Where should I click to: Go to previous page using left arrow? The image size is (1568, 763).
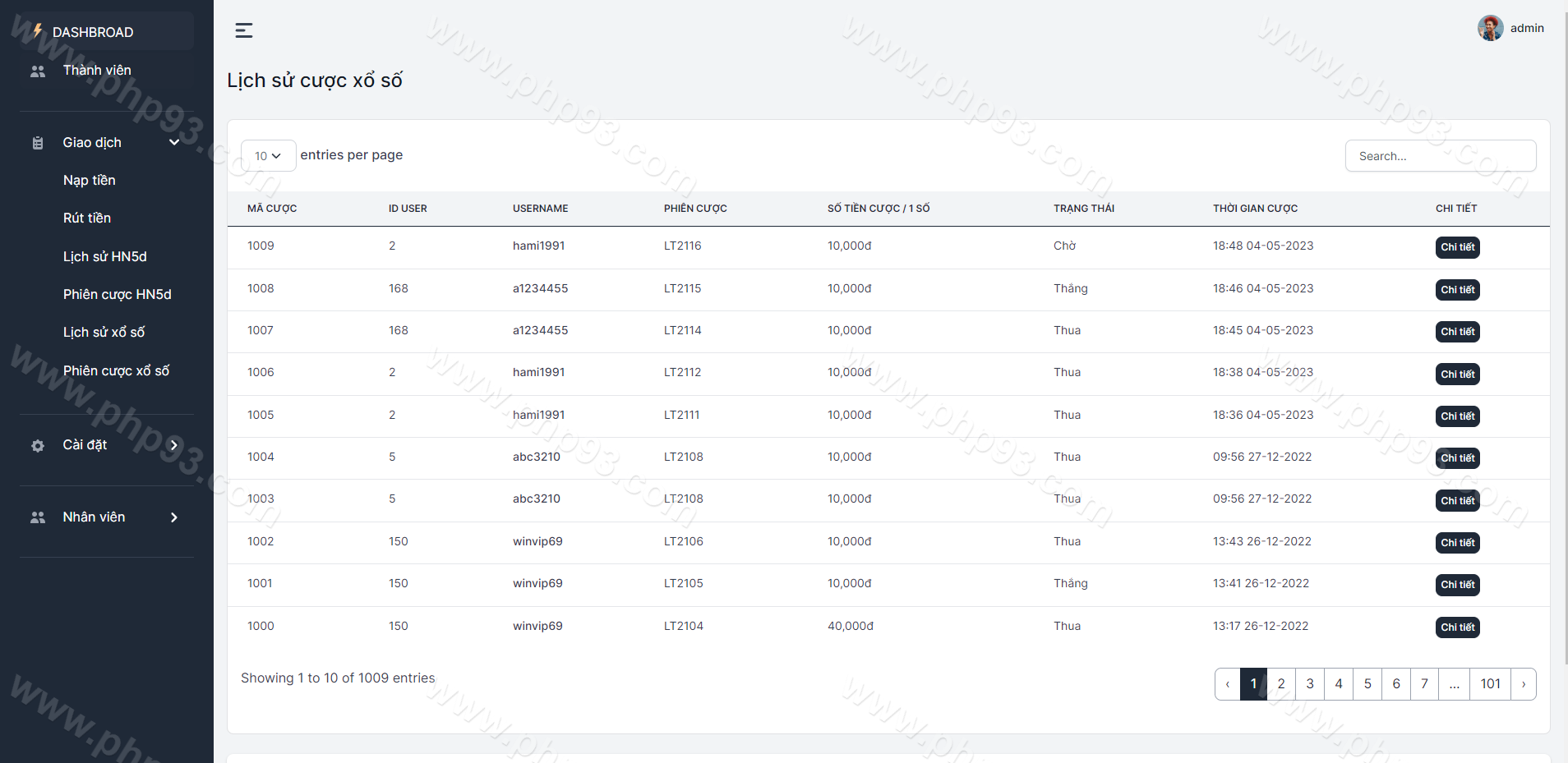(1228, 684)
